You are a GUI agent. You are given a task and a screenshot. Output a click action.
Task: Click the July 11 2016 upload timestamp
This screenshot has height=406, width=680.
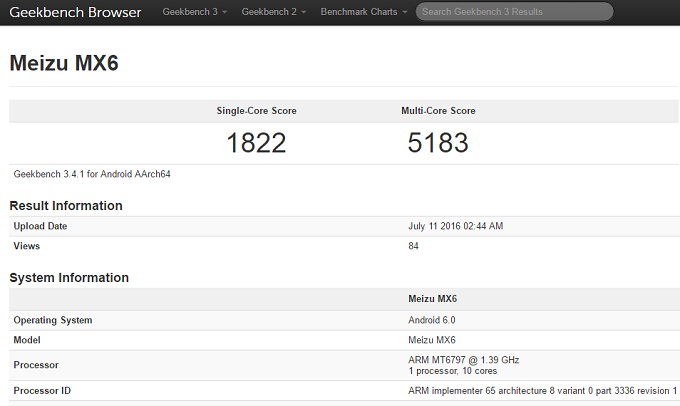[x=455, y=226]
